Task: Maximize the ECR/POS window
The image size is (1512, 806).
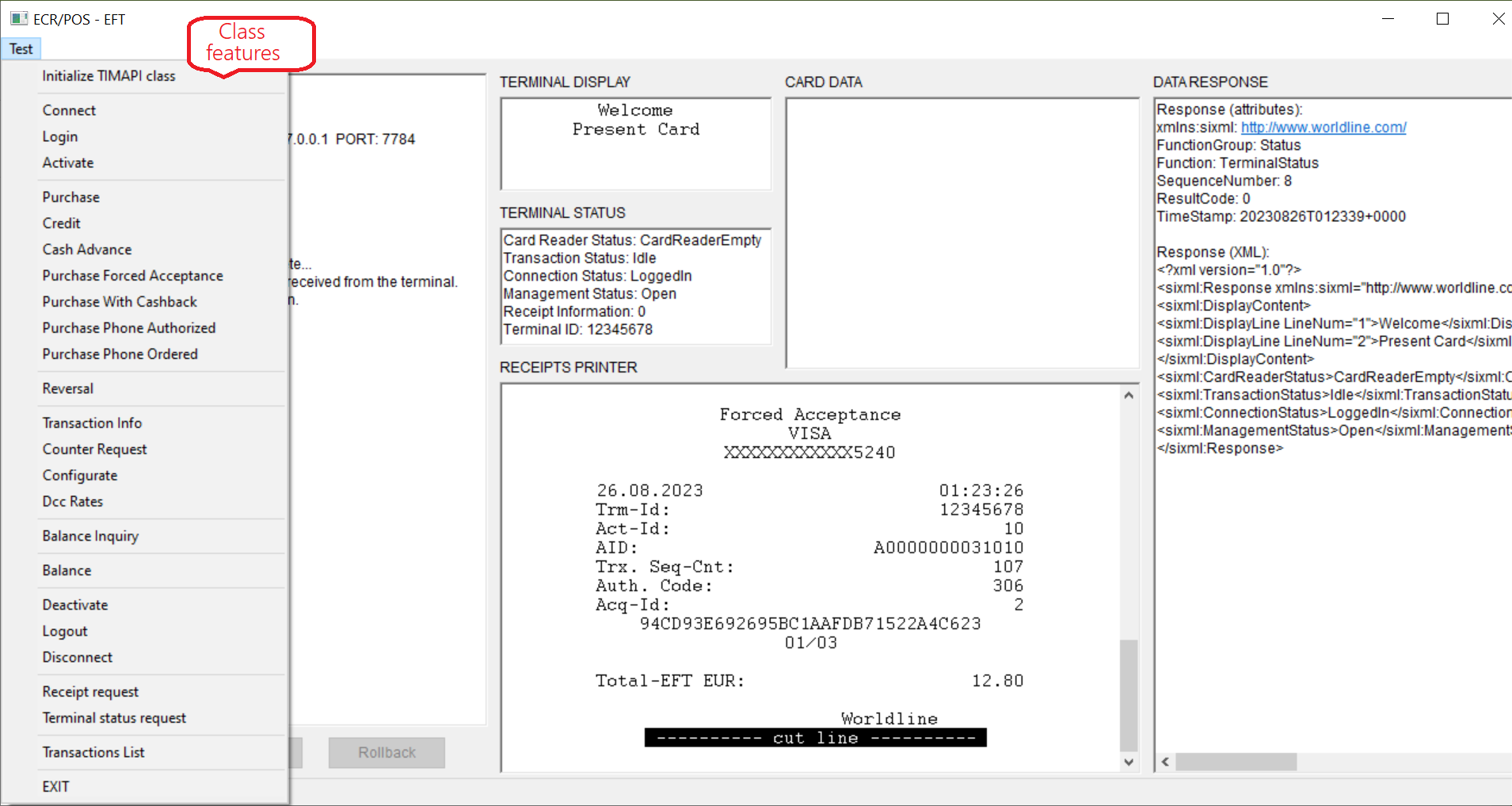Action: click(x=1443, y=19)
